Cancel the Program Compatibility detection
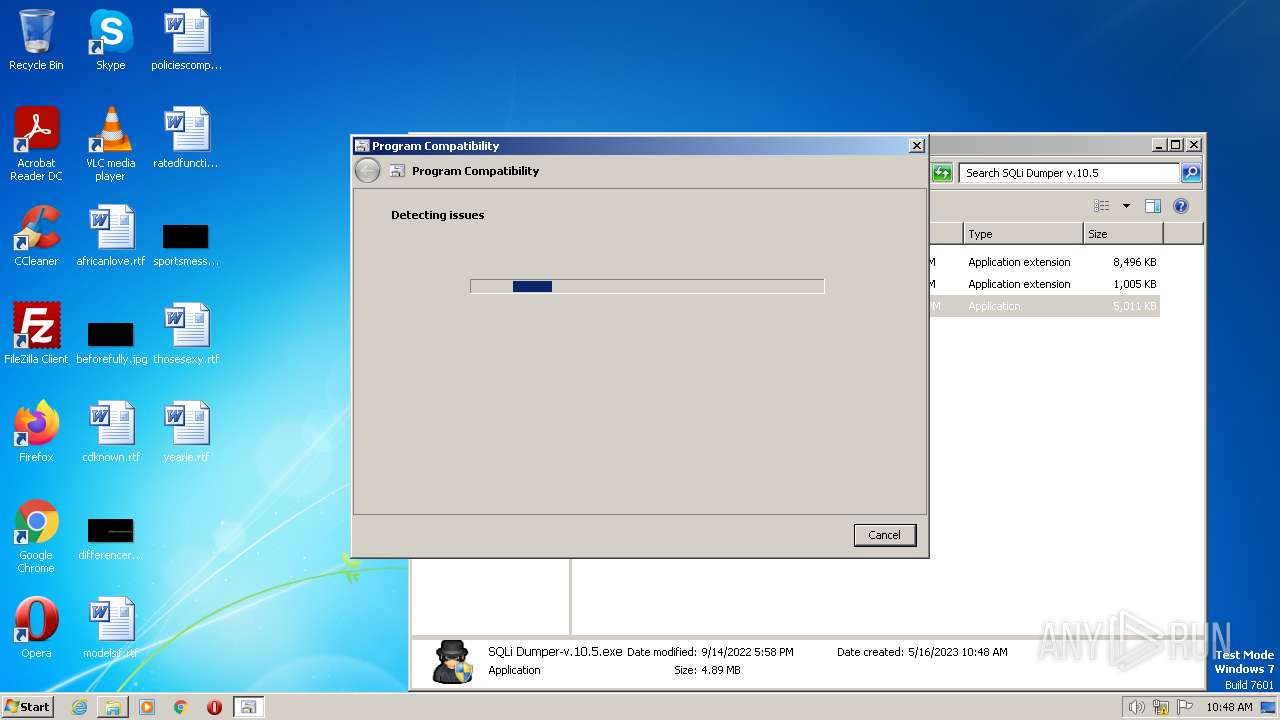The height and width of the screenshot is (720, 1280). [x=884, y=535]
